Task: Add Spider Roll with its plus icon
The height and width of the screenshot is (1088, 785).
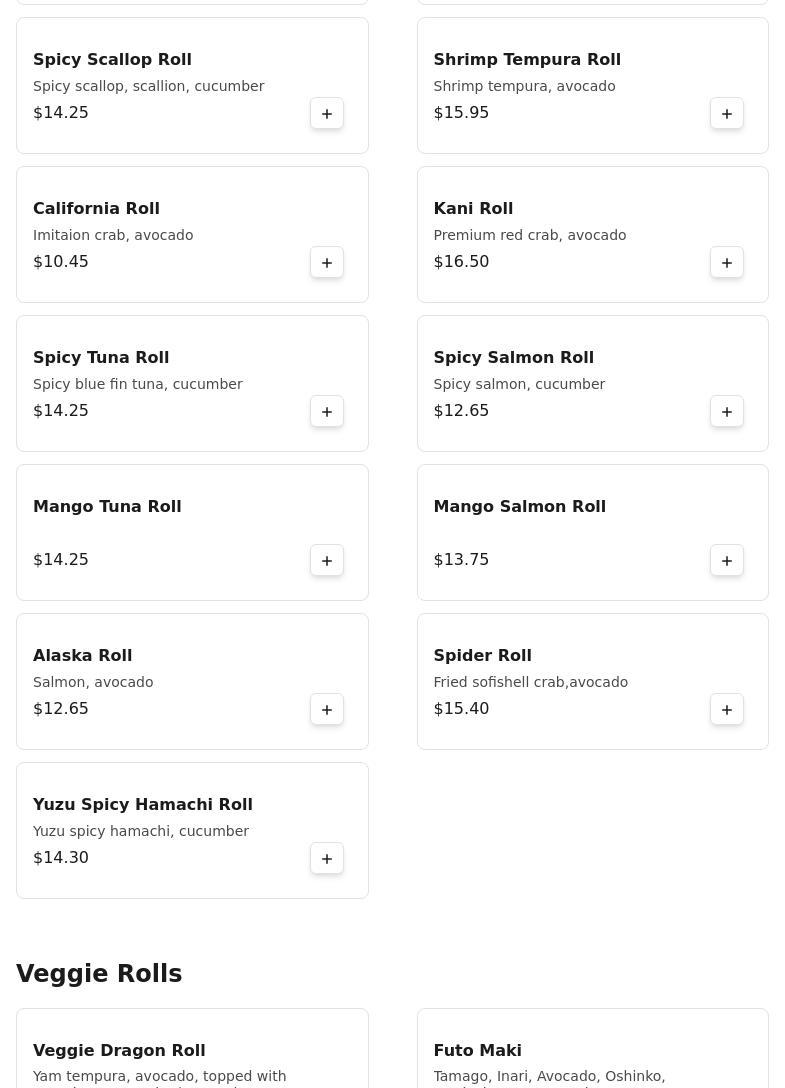Action: pyautogui.click(x=727, y=710)
